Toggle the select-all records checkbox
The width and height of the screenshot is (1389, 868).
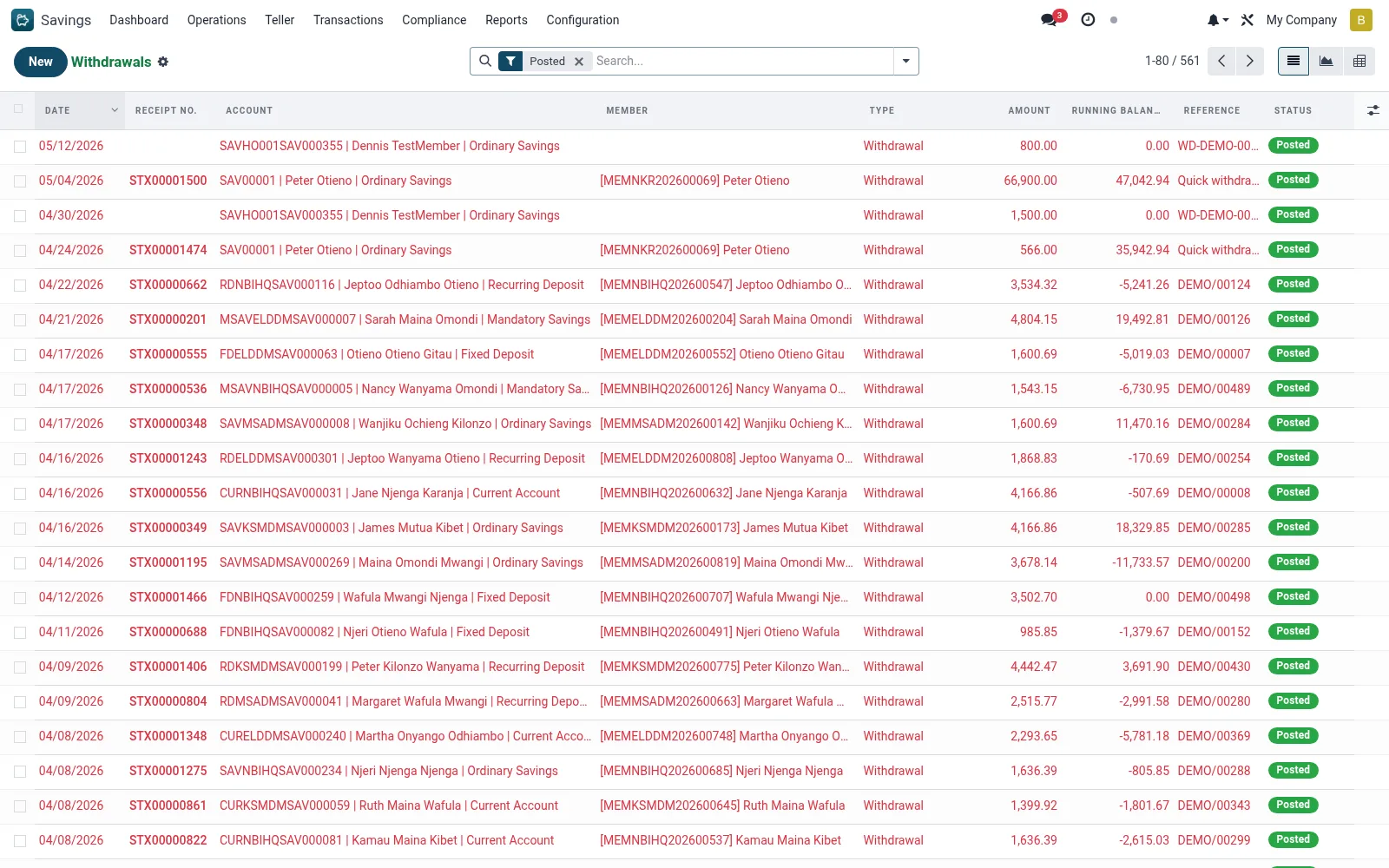click(x=19, y=108)
